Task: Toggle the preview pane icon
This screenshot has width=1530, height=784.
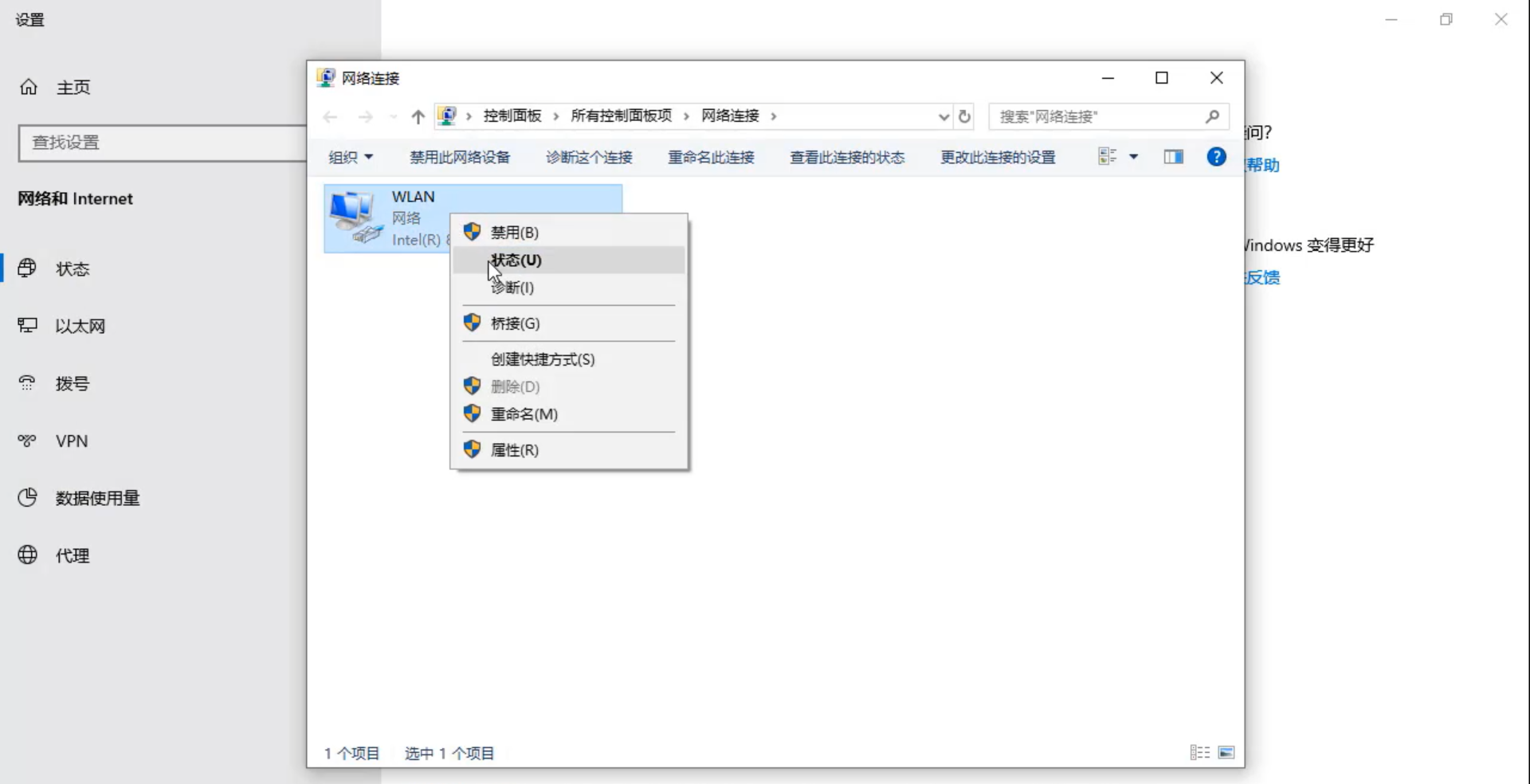Action: 1173,157
